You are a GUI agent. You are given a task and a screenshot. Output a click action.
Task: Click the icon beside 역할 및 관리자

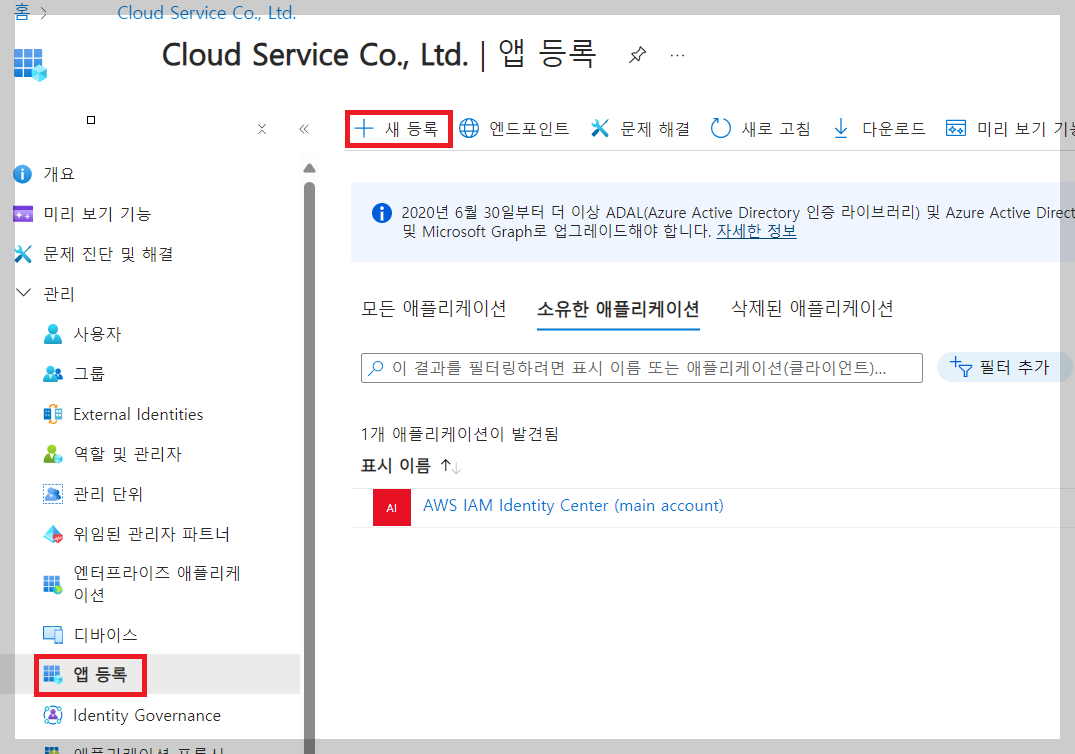click(53, 454)
